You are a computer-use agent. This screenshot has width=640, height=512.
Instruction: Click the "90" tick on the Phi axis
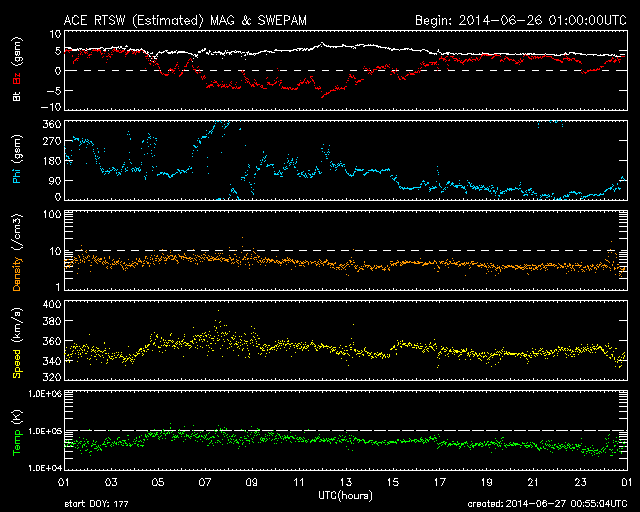(55, 180)
